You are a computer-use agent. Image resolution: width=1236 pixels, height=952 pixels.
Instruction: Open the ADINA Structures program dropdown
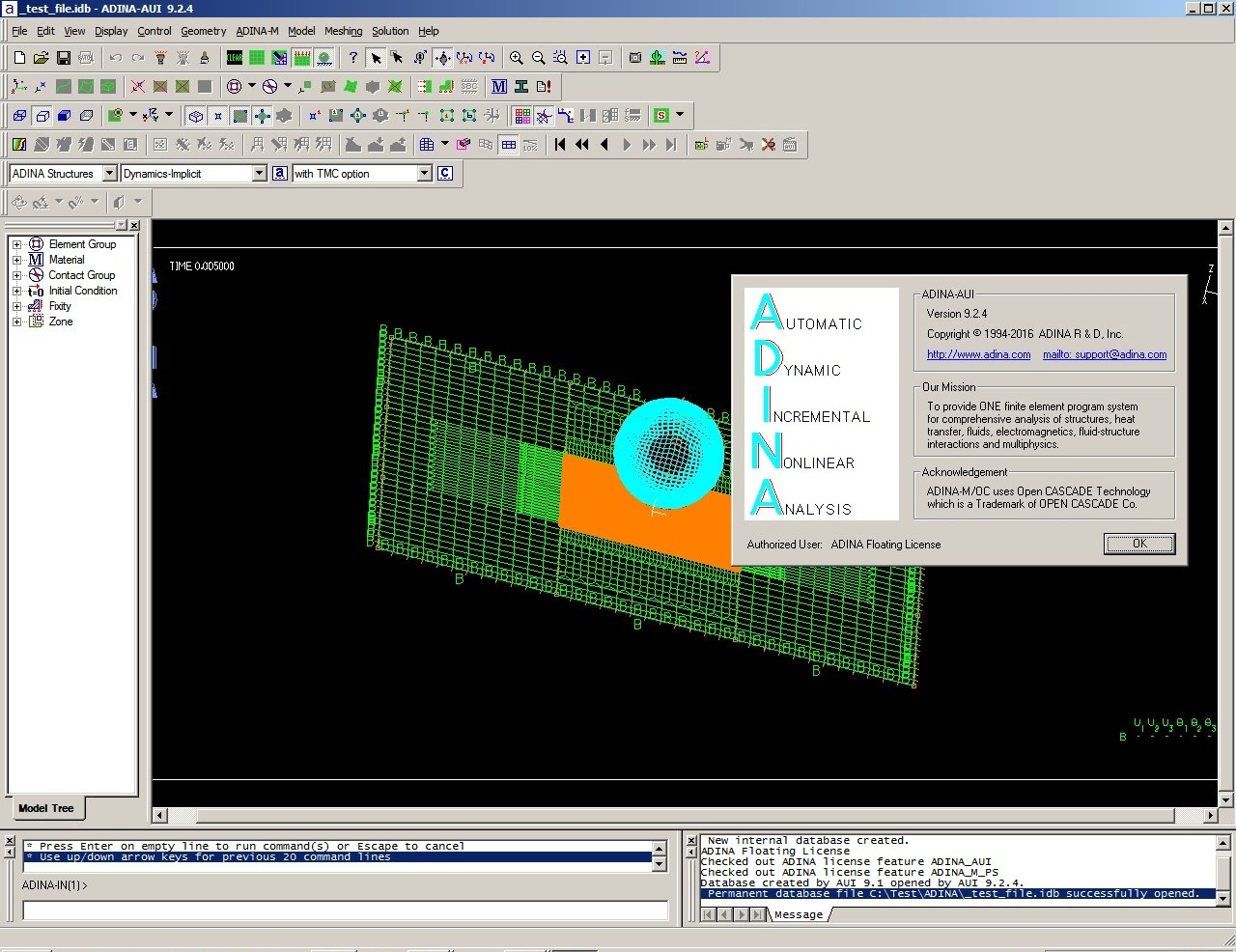click(109, 174)
